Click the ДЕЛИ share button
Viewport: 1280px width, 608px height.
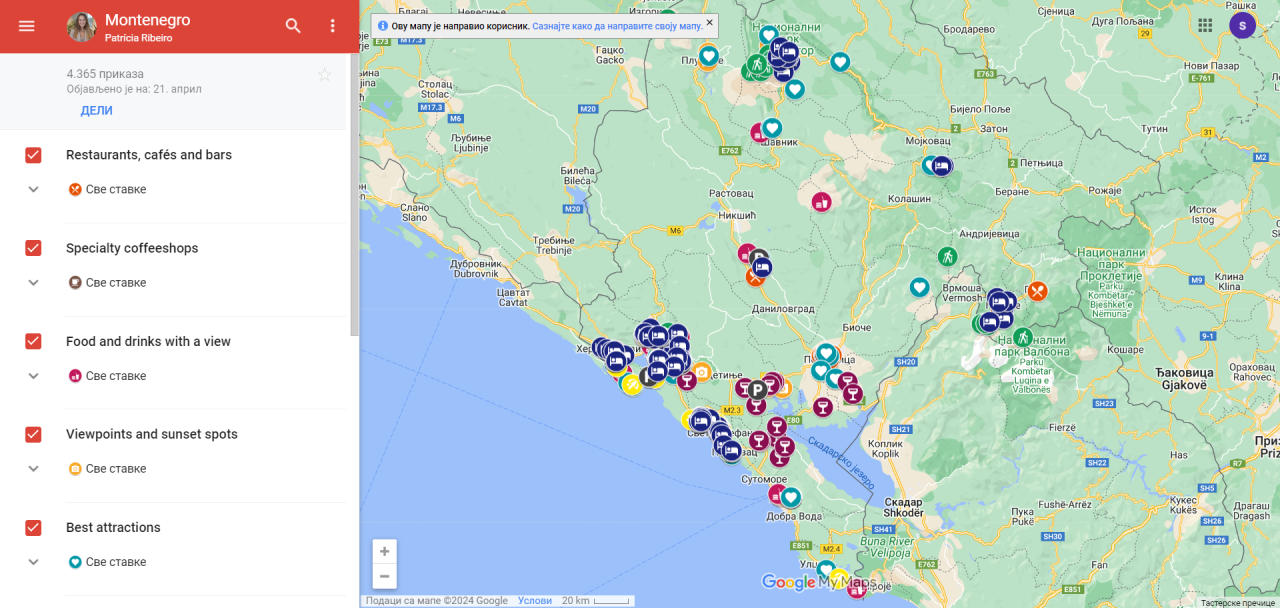pos(96,111)
